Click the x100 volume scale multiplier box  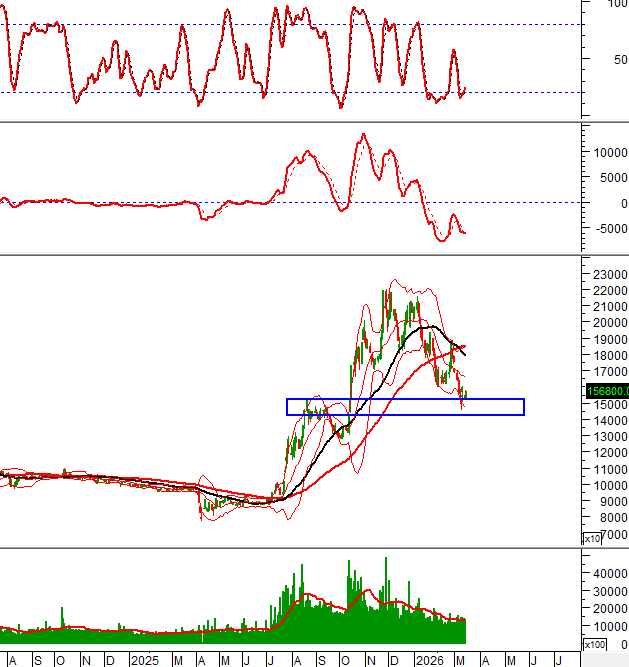click(594, 644)
